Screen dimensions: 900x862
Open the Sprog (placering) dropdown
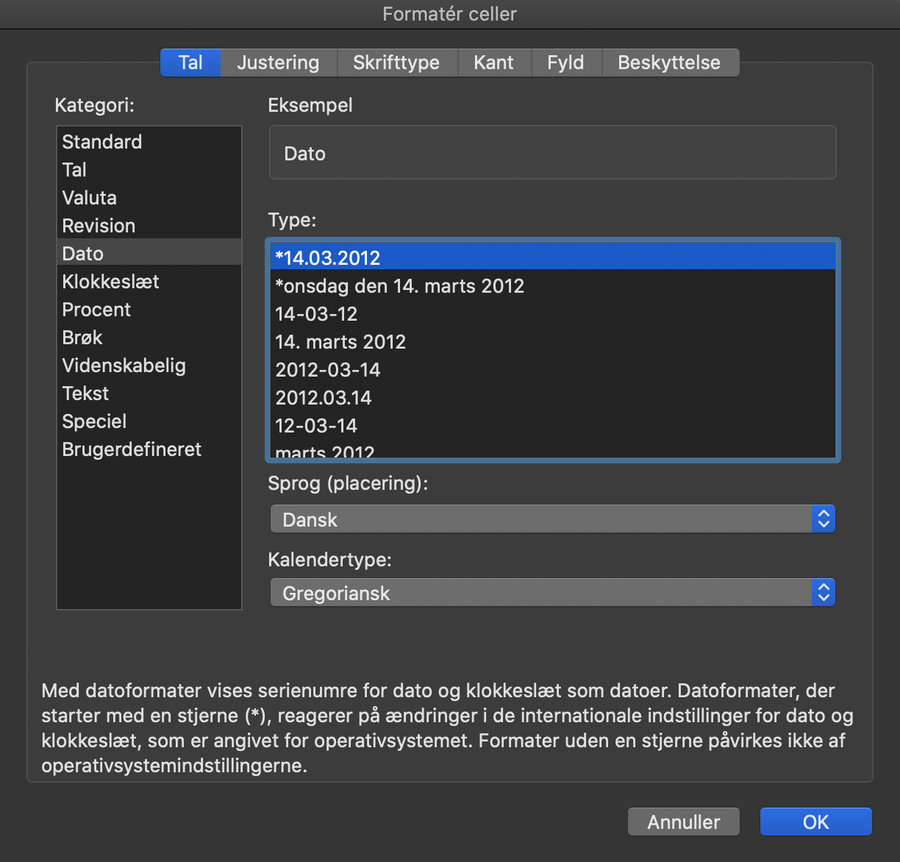click(x=552, y=519)
